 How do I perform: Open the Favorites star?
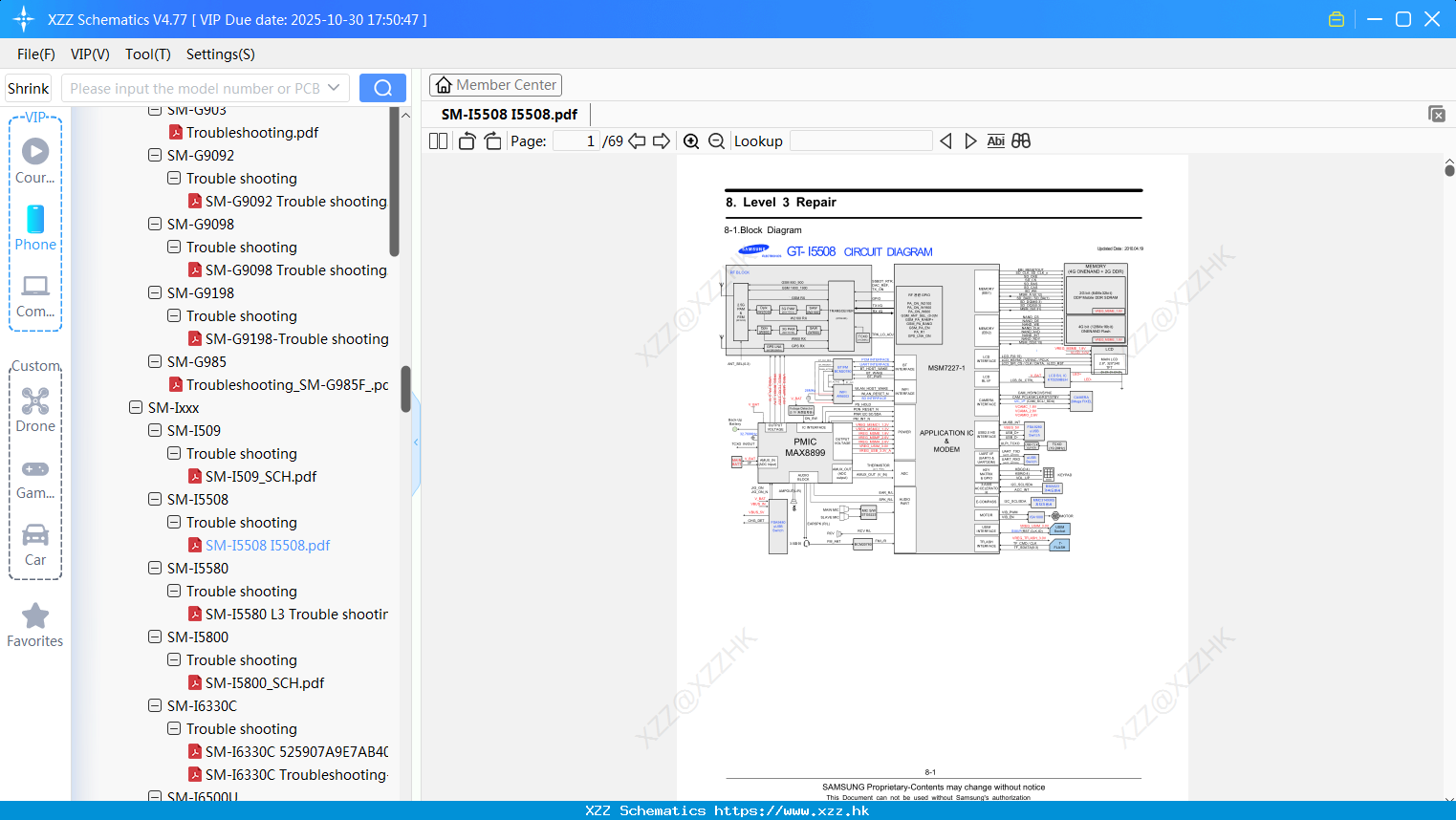pos(35,624)
